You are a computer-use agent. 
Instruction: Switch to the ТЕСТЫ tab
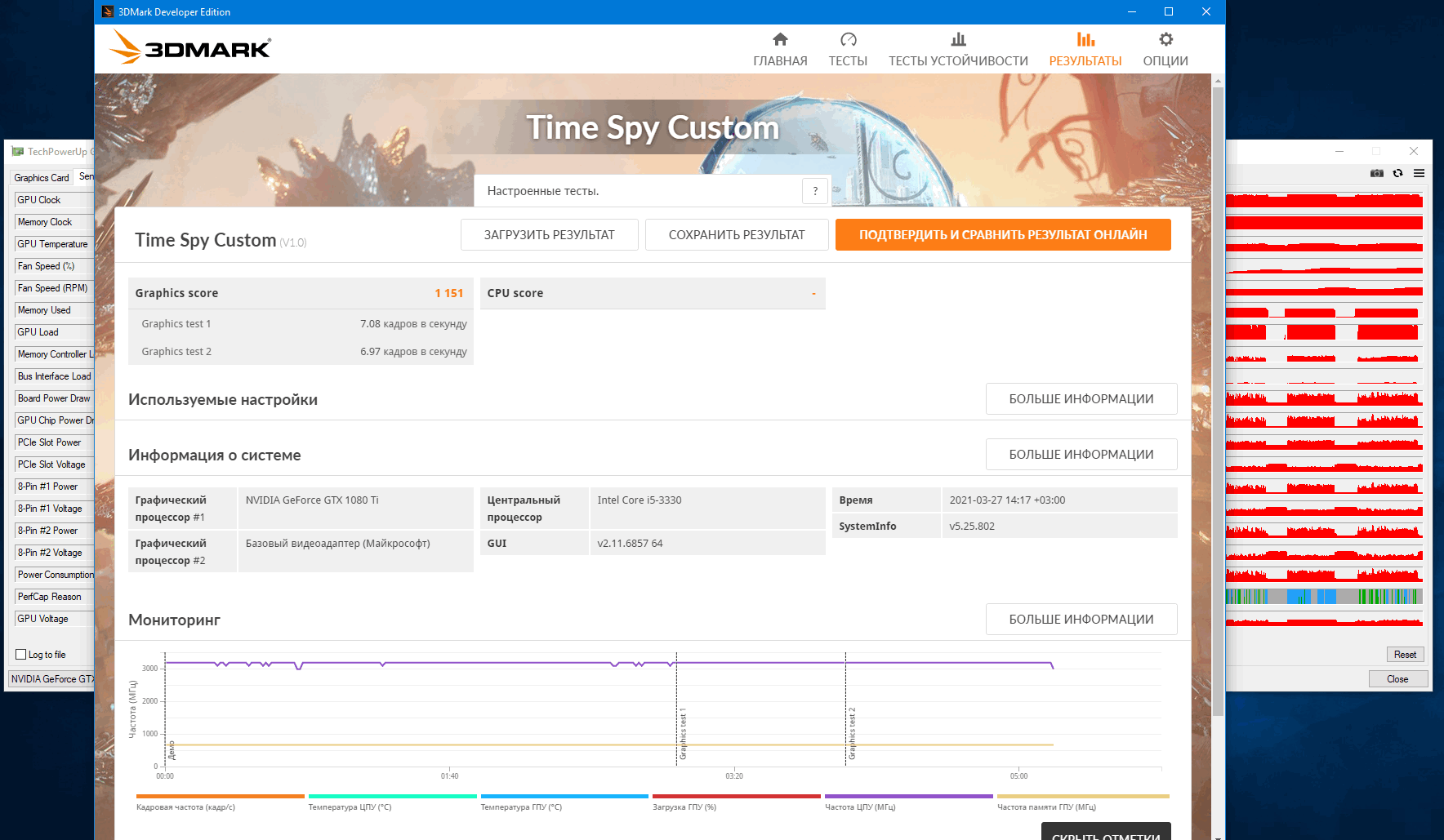[848, 50]
